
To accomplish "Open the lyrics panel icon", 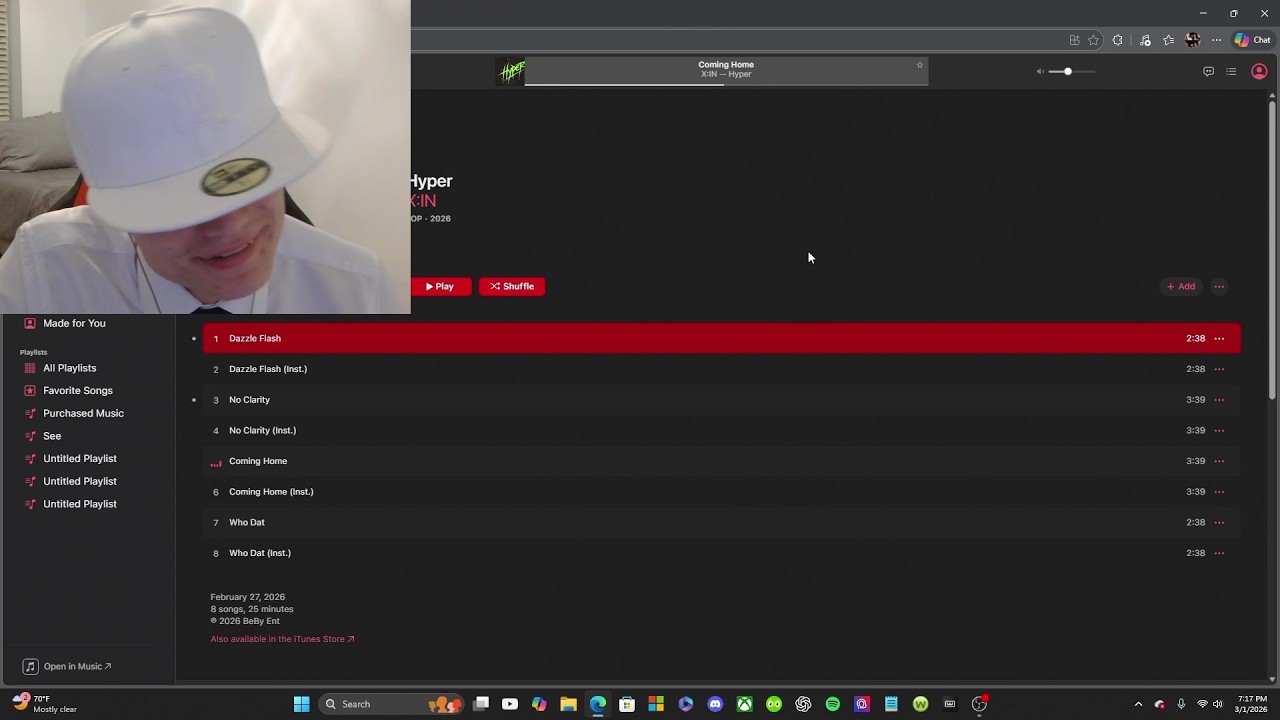I will point(1208,71).
